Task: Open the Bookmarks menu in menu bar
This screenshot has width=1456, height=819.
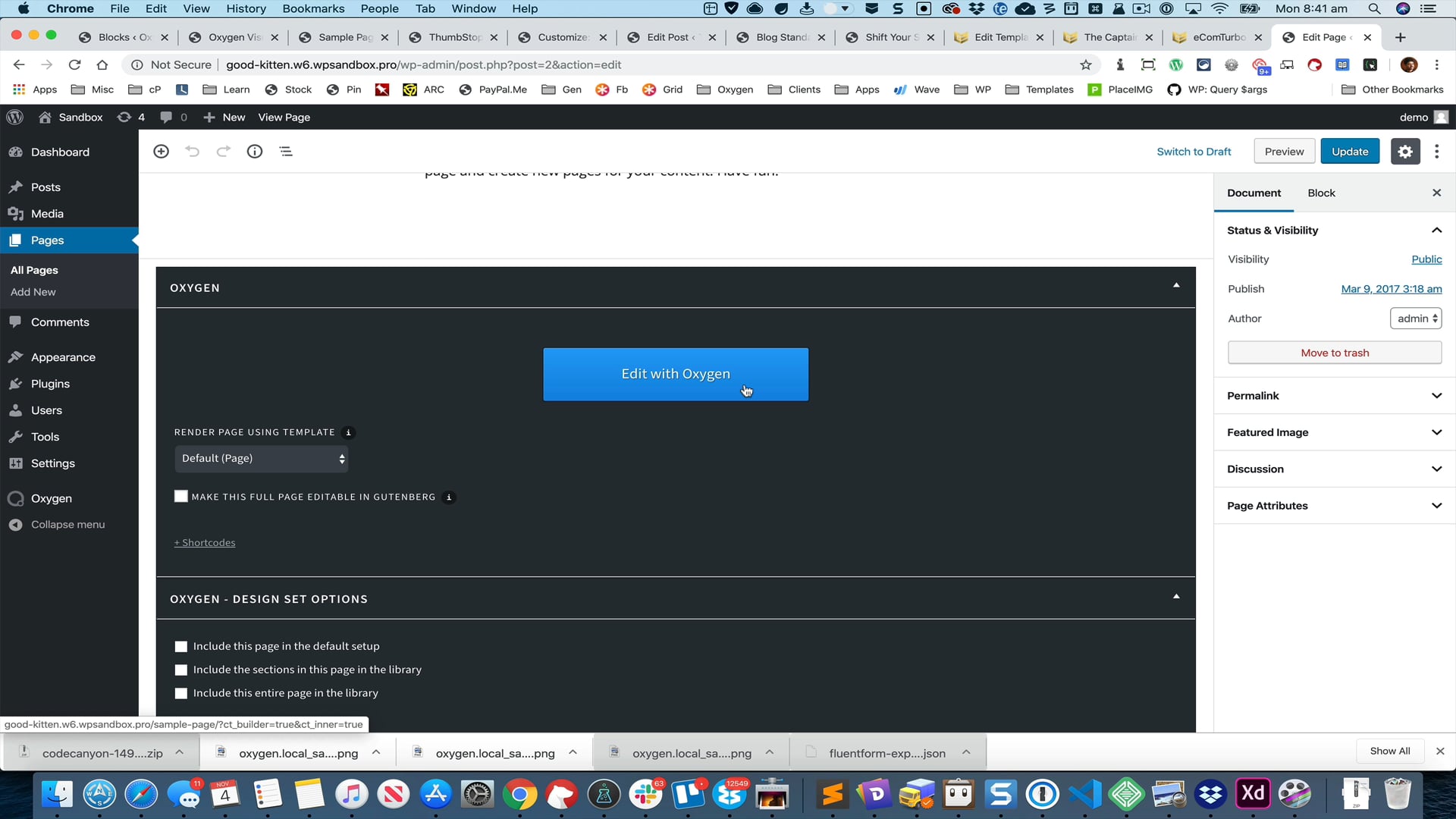Action: (313, 9)
